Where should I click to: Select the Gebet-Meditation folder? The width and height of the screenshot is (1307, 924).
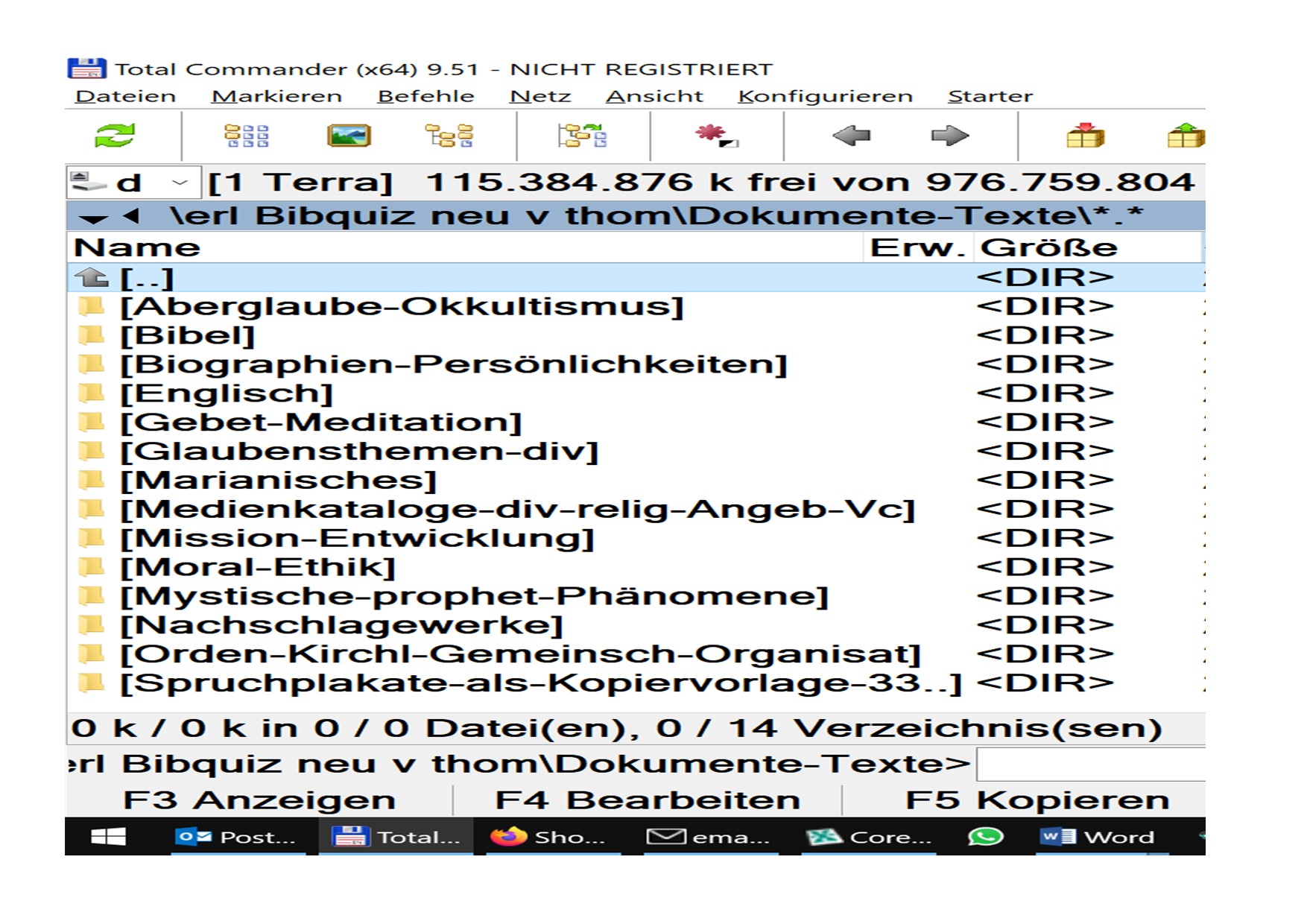coord(636,423)
